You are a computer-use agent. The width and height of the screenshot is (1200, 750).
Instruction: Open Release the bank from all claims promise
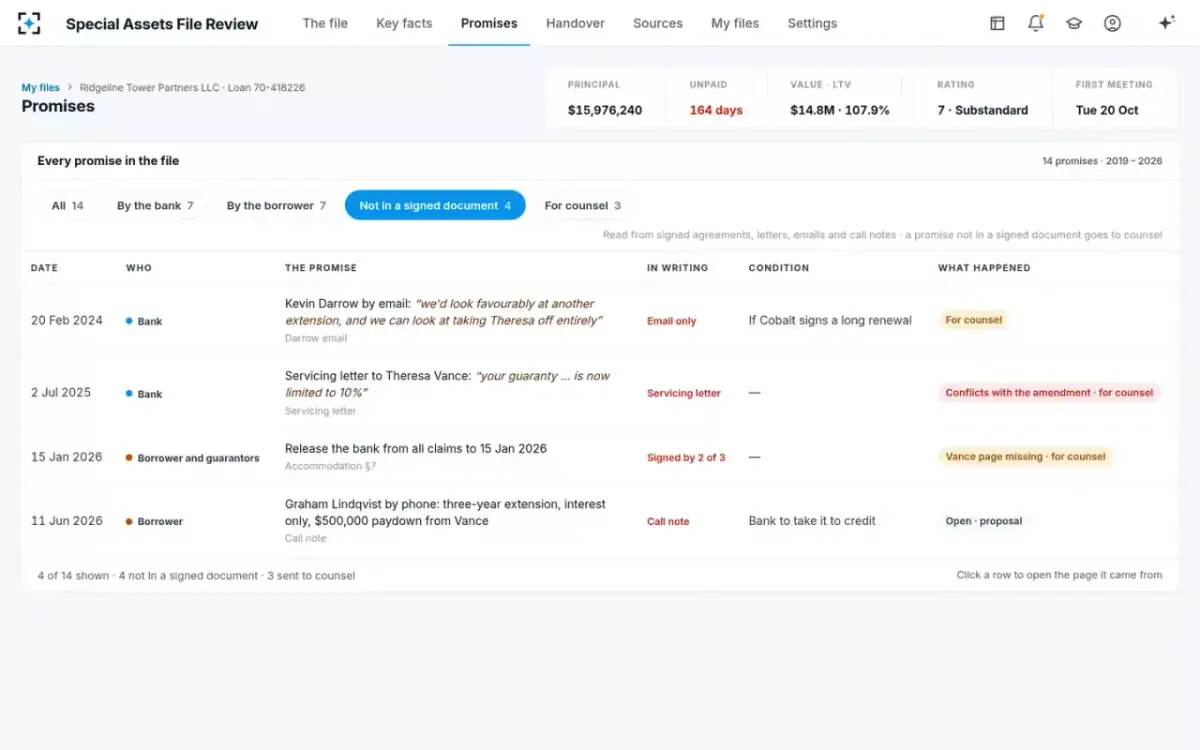point(416,449)
